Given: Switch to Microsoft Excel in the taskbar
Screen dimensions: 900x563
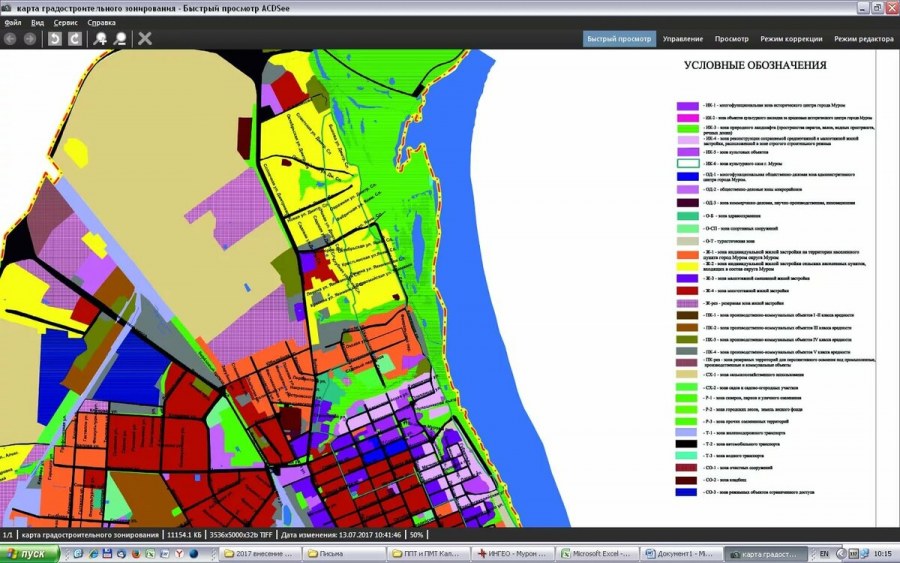Looking at the screenshot, I should click(x=597, y=554).
